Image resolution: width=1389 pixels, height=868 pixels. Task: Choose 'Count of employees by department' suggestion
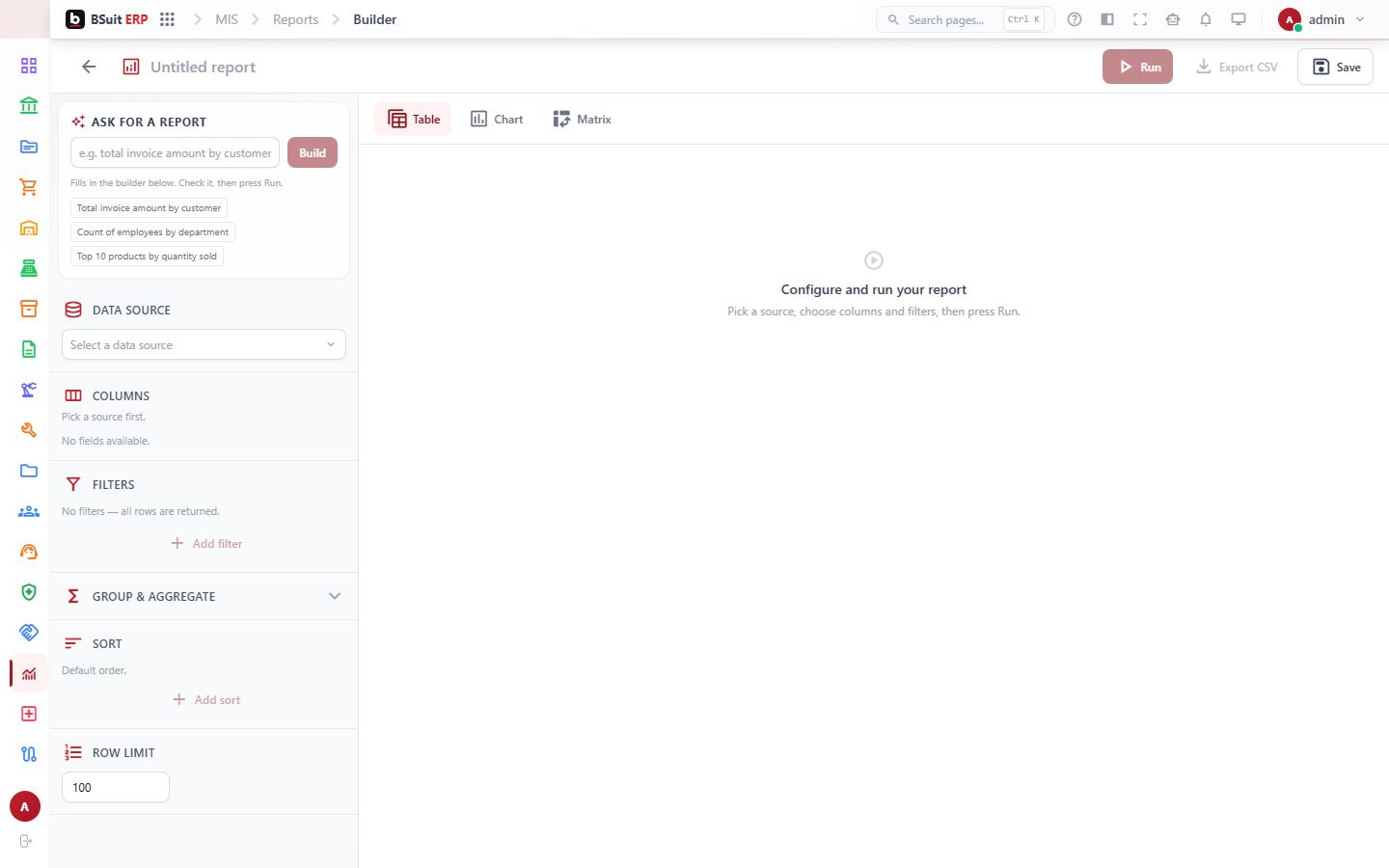152,231
